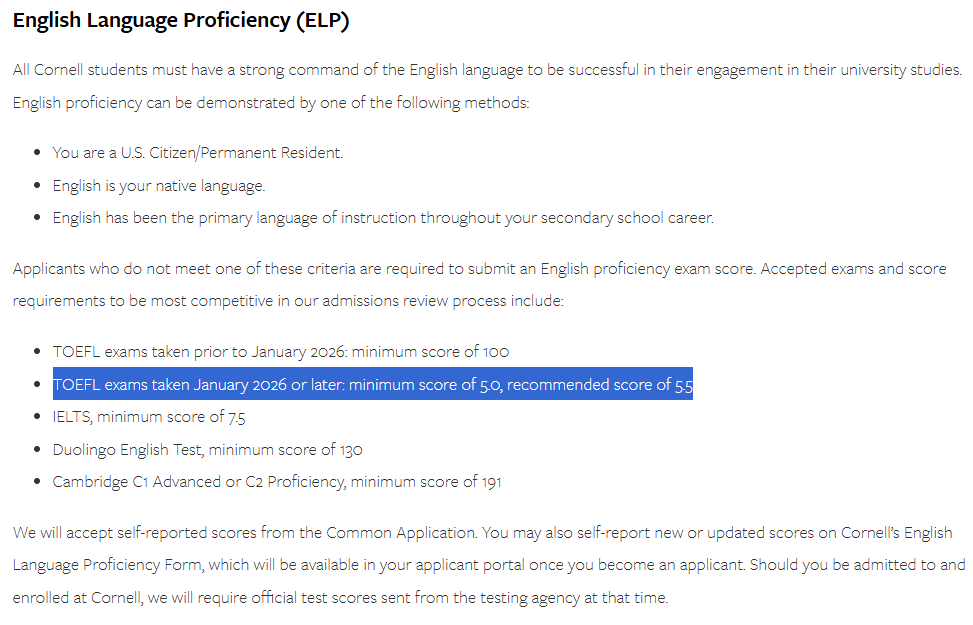973x625 pixels.
Task: Click the 'minimum score of 100' text
Action: pos(431,352)
